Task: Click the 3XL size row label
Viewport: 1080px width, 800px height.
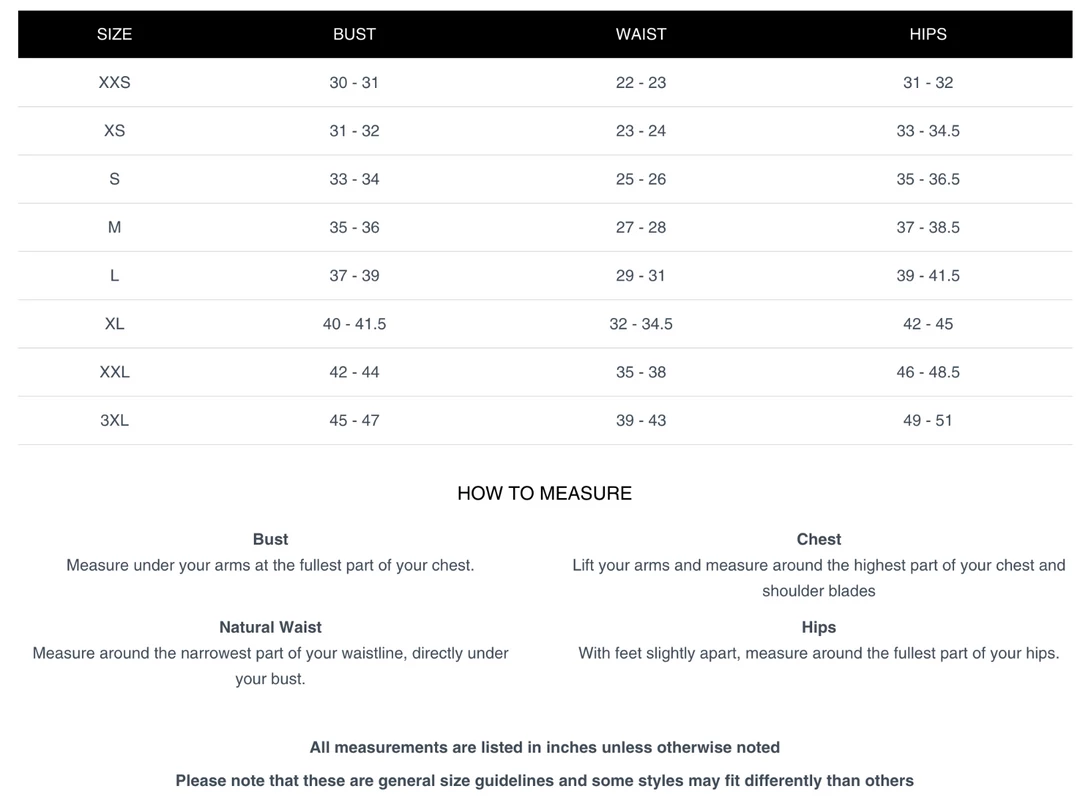Action: [114, 421]
